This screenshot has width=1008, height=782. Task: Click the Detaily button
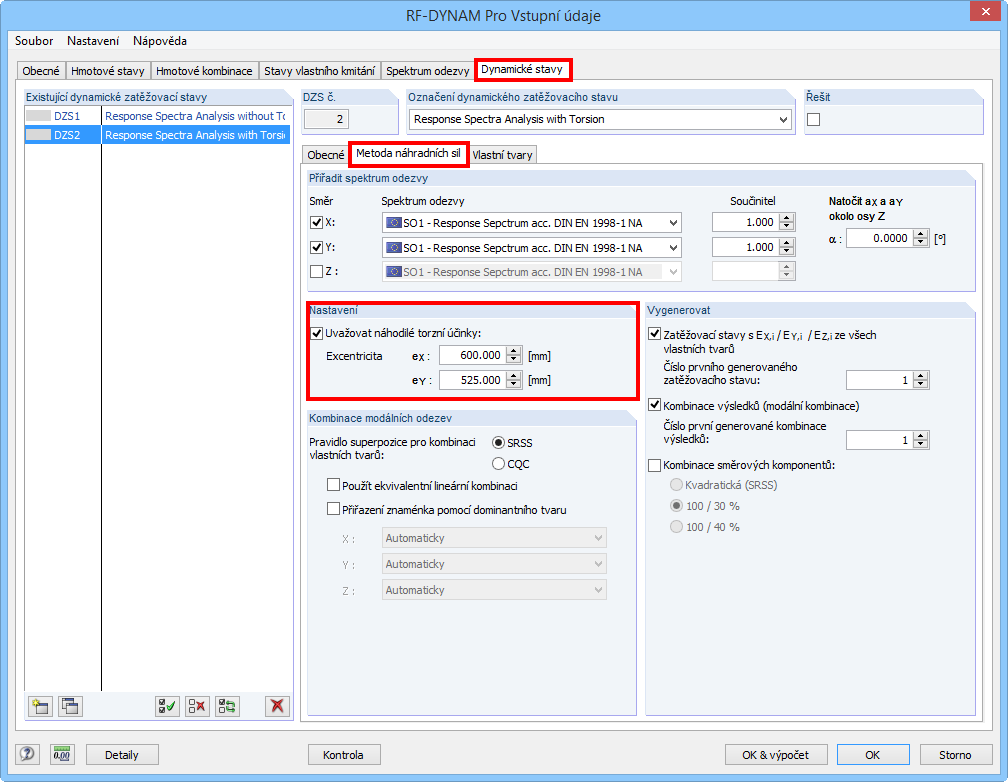122,755
